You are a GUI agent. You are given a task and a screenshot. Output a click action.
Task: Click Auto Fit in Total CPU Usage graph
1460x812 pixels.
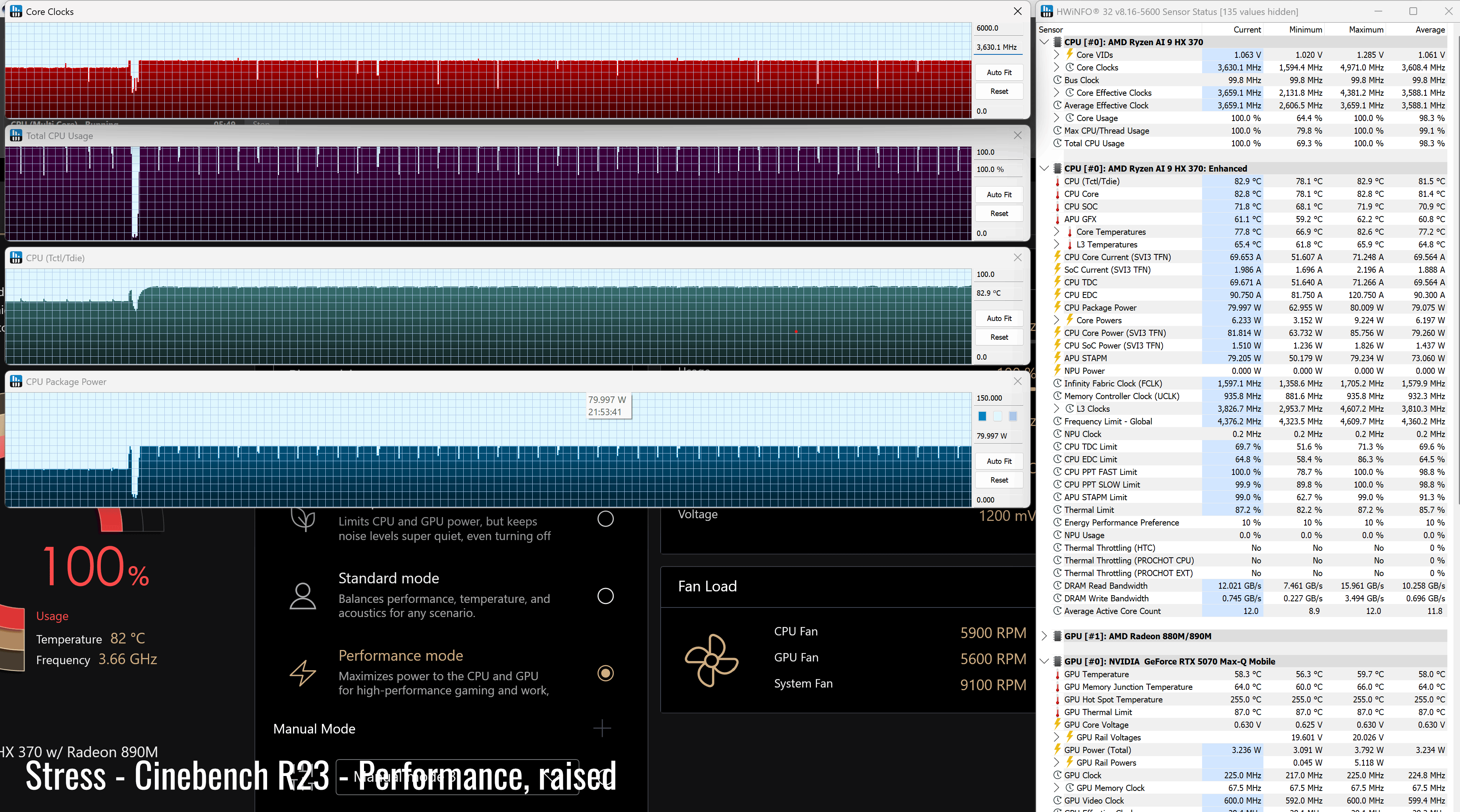click(x=999, y=194)
